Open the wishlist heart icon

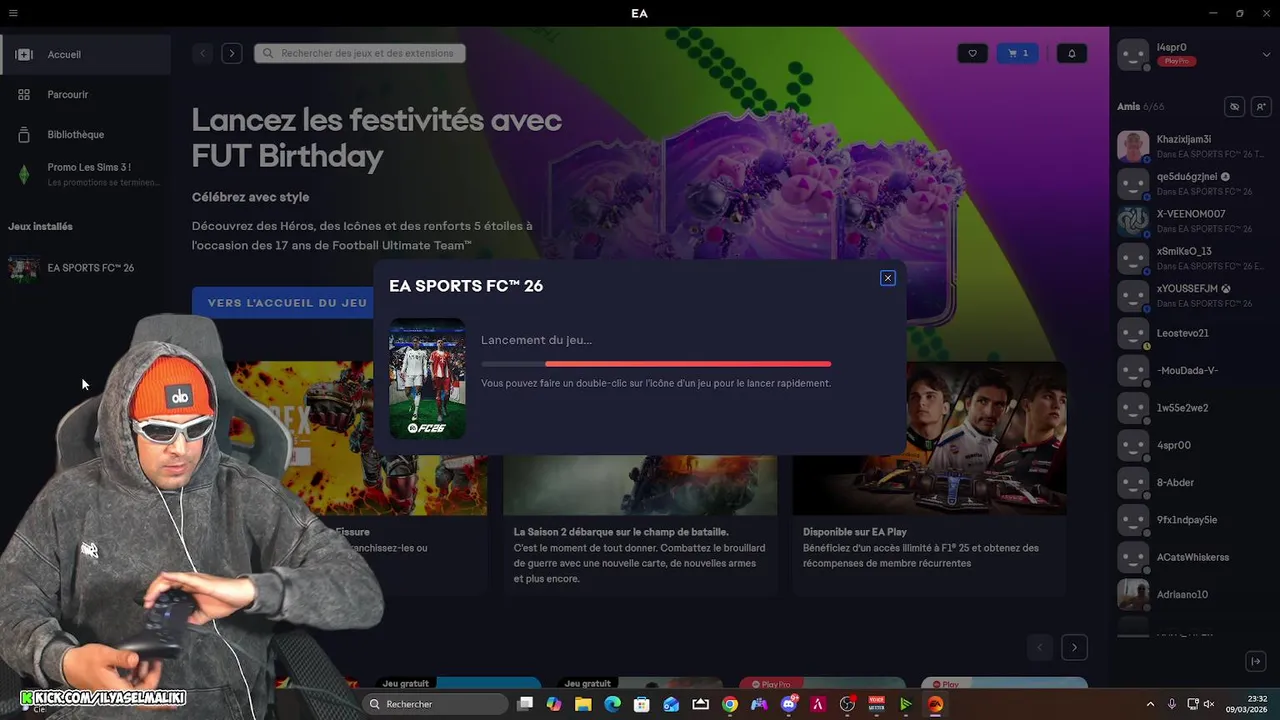(972, 53)
